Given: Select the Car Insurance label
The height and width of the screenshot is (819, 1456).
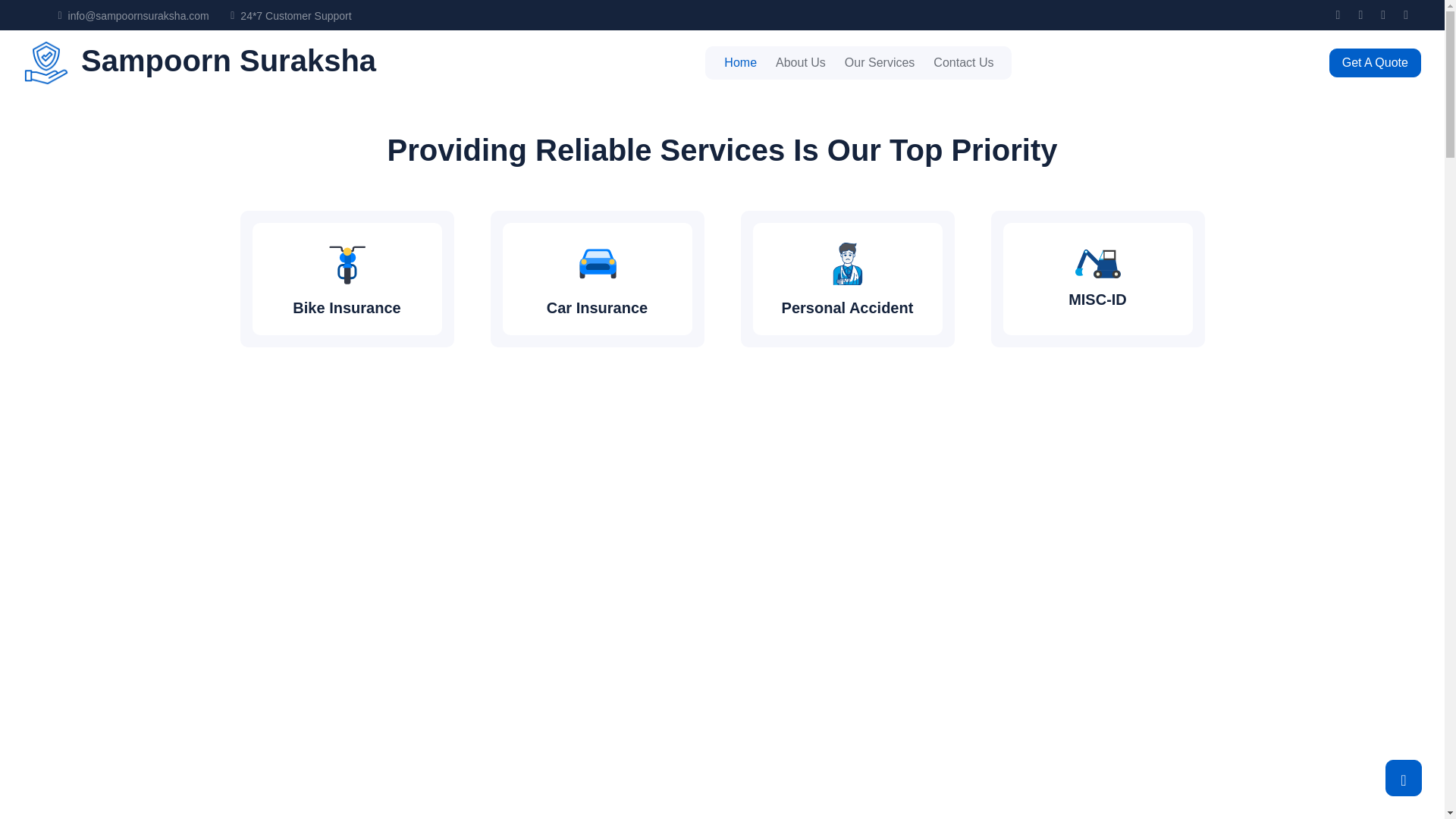Looking at the screenshot, I should pos(597,308).
